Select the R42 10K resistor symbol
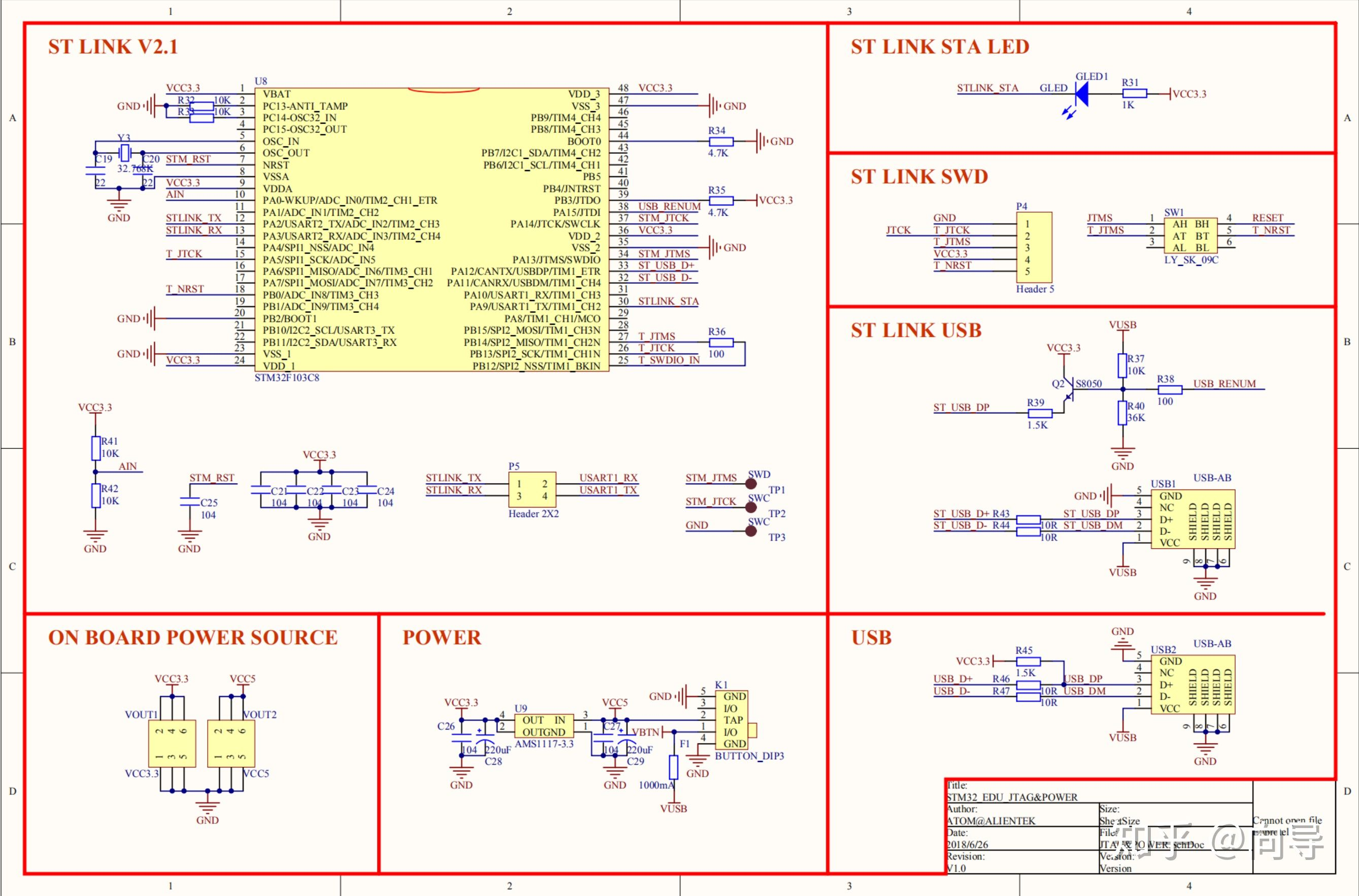Image resolution: width=1359 pixels, height=896 pixels. pos(95,495)
